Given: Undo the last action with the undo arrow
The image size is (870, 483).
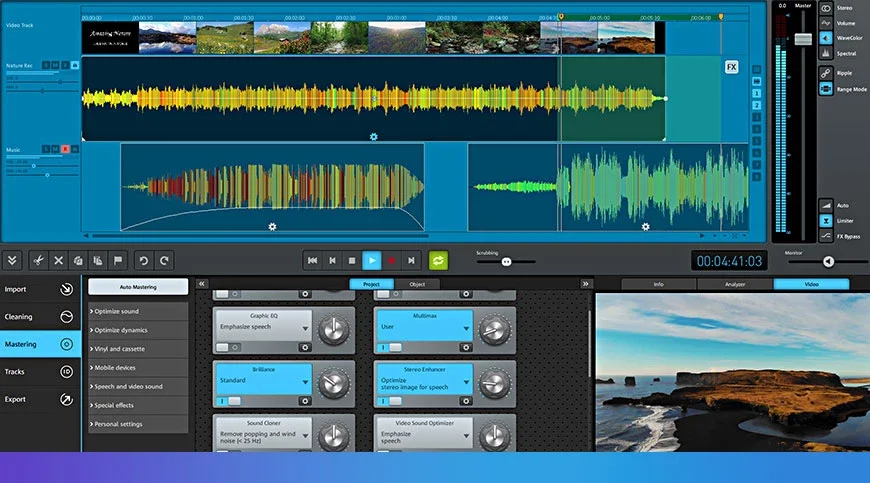Looking at the screenshot, I should 143,260.
